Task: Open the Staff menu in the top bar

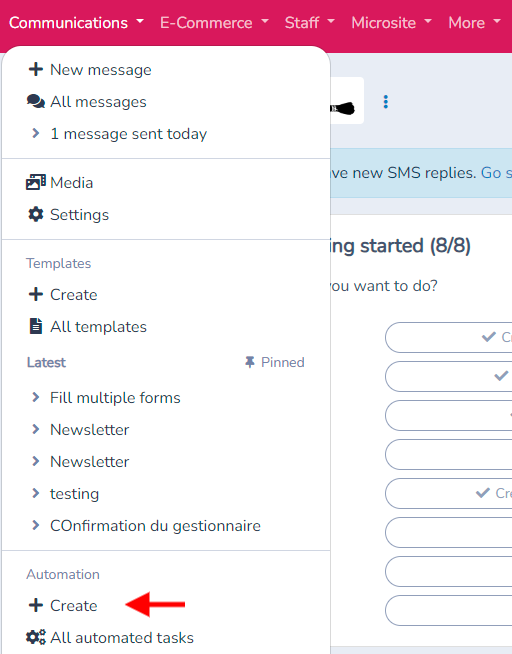Action: pyautogui.click(x=309, y=23)
